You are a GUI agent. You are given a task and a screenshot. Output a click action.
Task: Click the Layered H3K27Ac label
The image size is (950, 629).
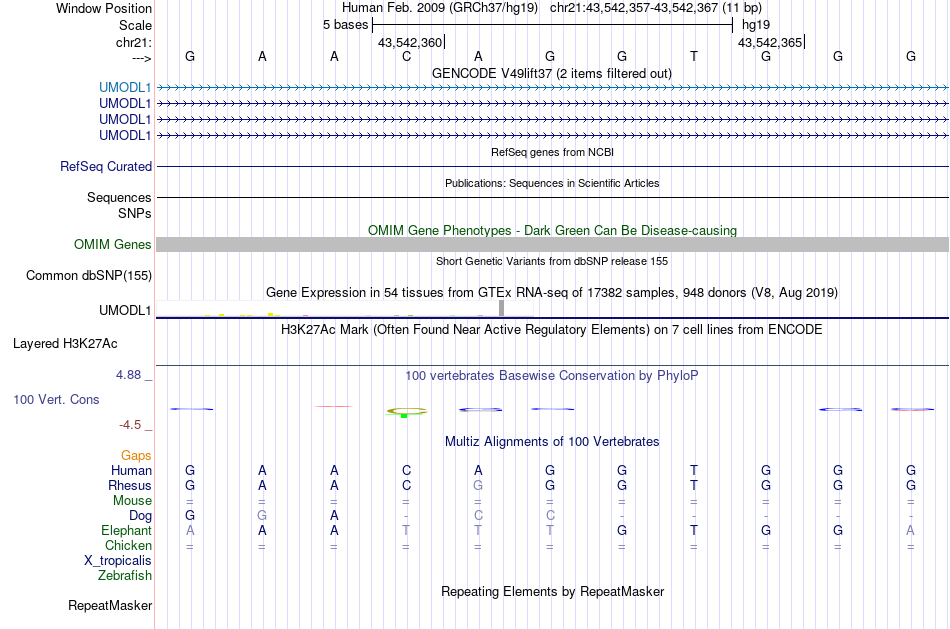pyautogui.click(x=65, y=344)
